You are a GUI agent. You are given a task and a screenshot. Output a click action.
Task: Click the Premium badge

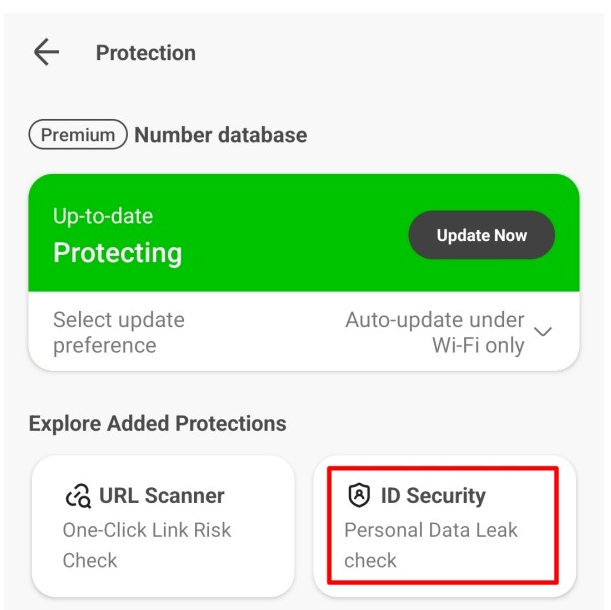click(x=78, y=134)
